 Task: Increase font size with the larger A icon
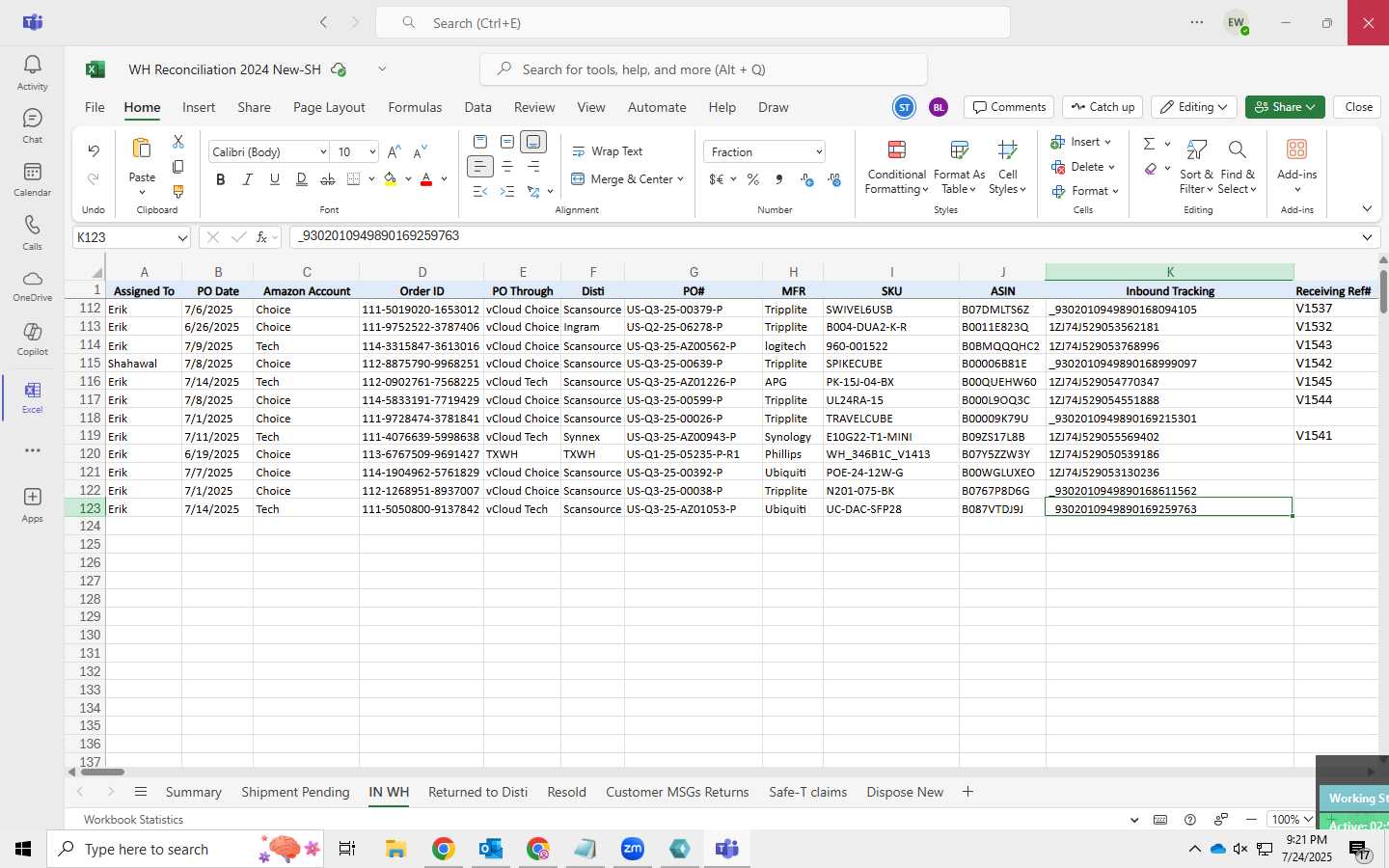394,151
